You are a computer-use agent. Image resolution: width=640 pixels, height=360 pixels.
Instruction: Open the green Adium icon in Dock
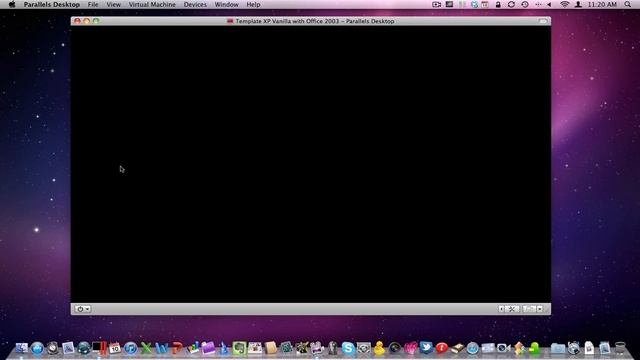point(534,348)
